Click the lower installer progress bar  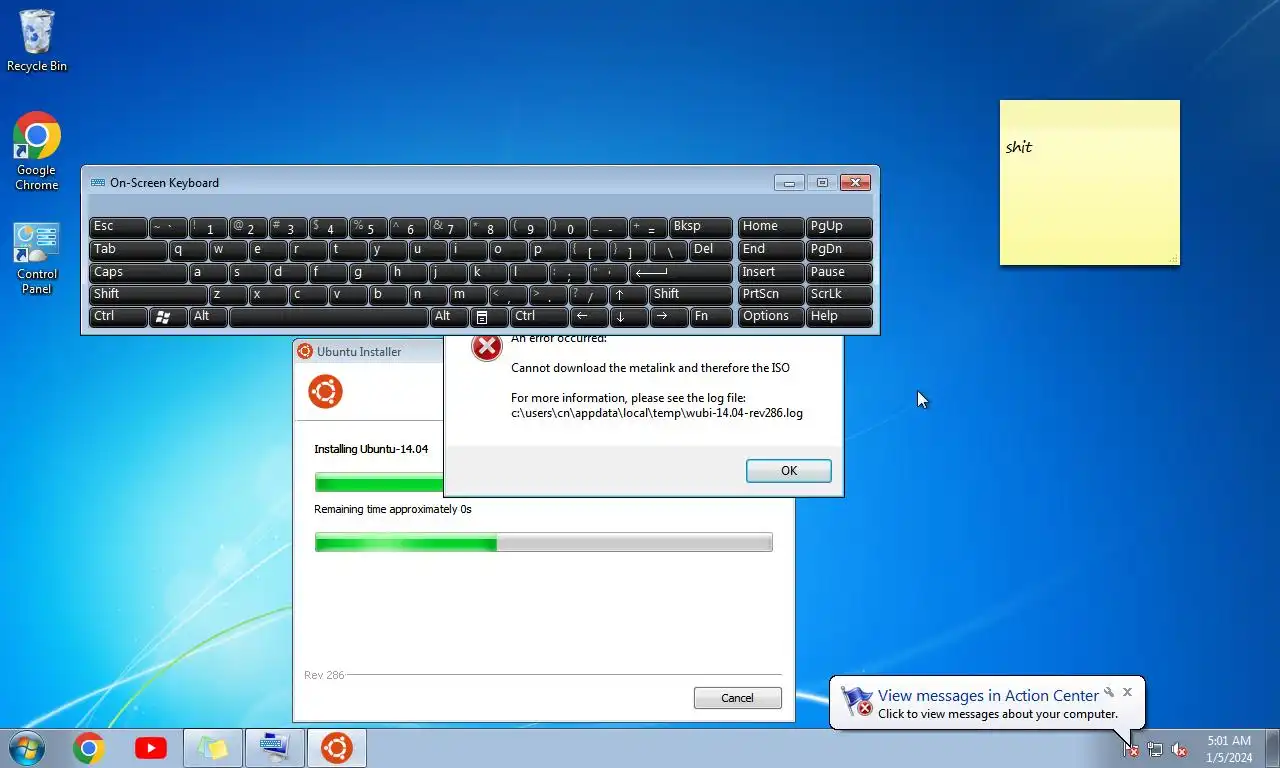pyautogui.click(x=544, y=543)
